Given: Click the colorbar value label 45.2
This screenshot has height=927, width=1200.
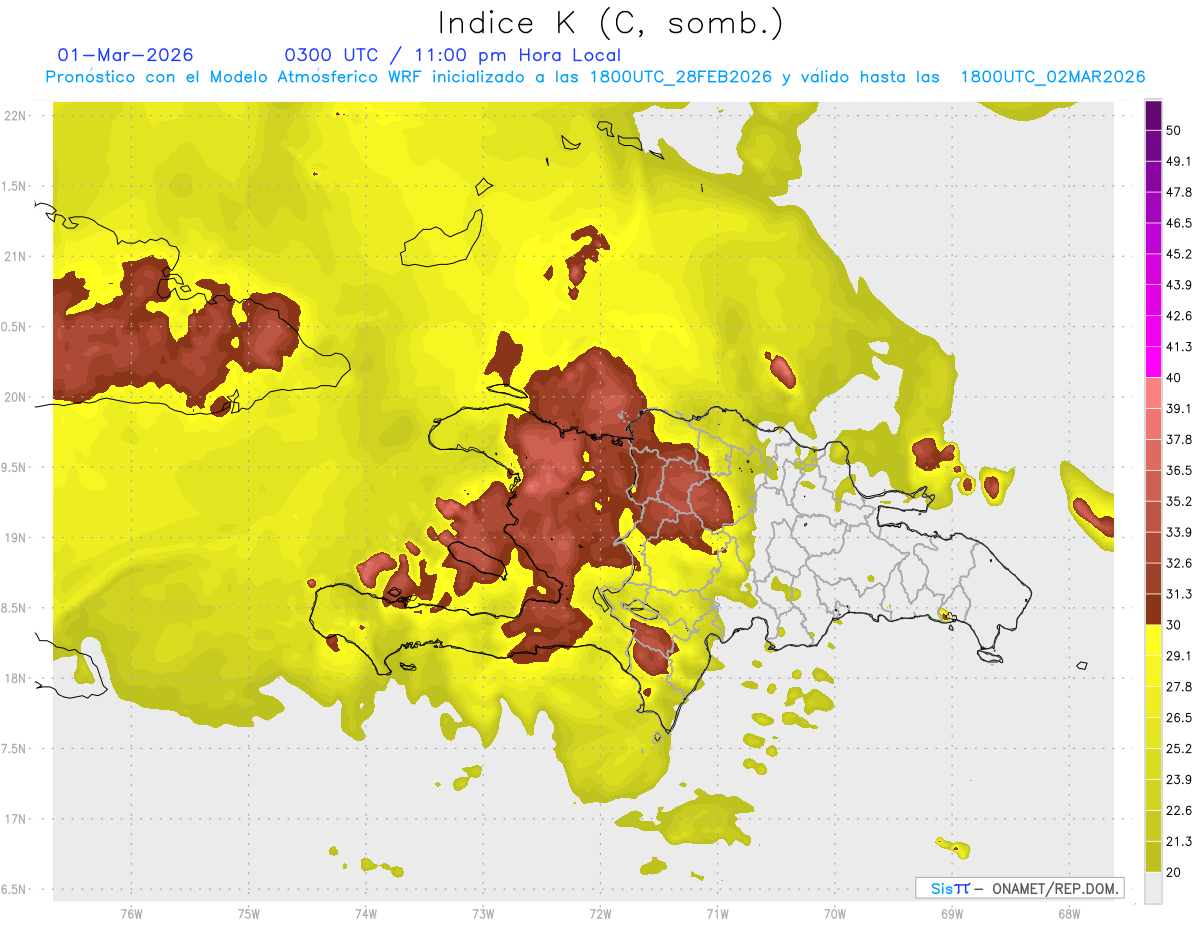Looking at the screenshot, I should point(1179,255).
